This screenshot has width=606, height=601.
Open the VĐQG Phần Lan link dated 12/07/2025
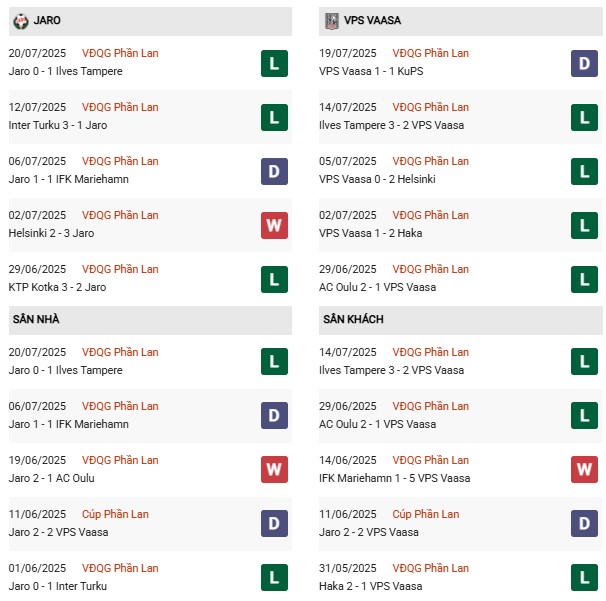pyautogui.click(x=121, y=107)
